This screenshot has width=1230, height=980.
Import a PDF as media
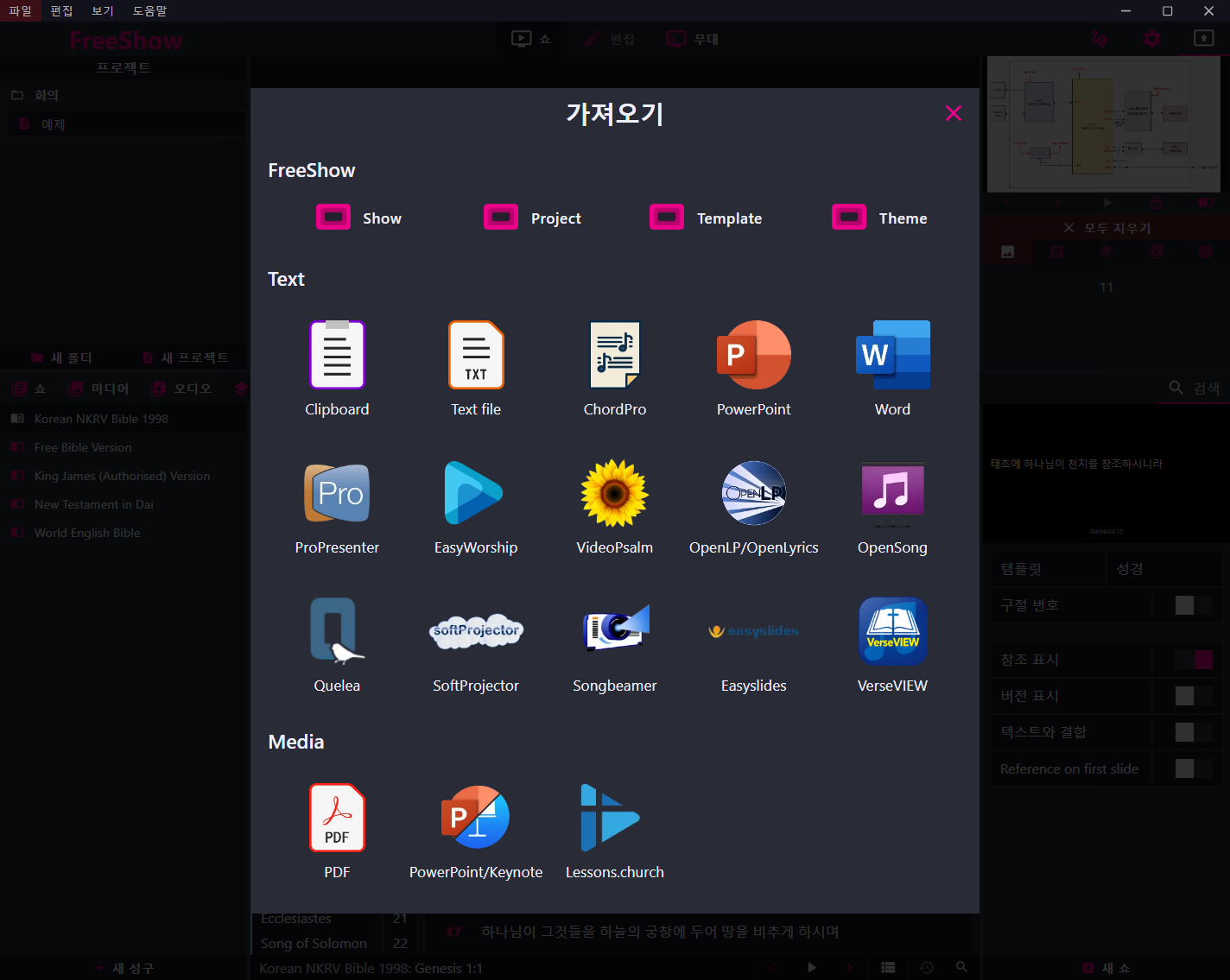point(337,831)
